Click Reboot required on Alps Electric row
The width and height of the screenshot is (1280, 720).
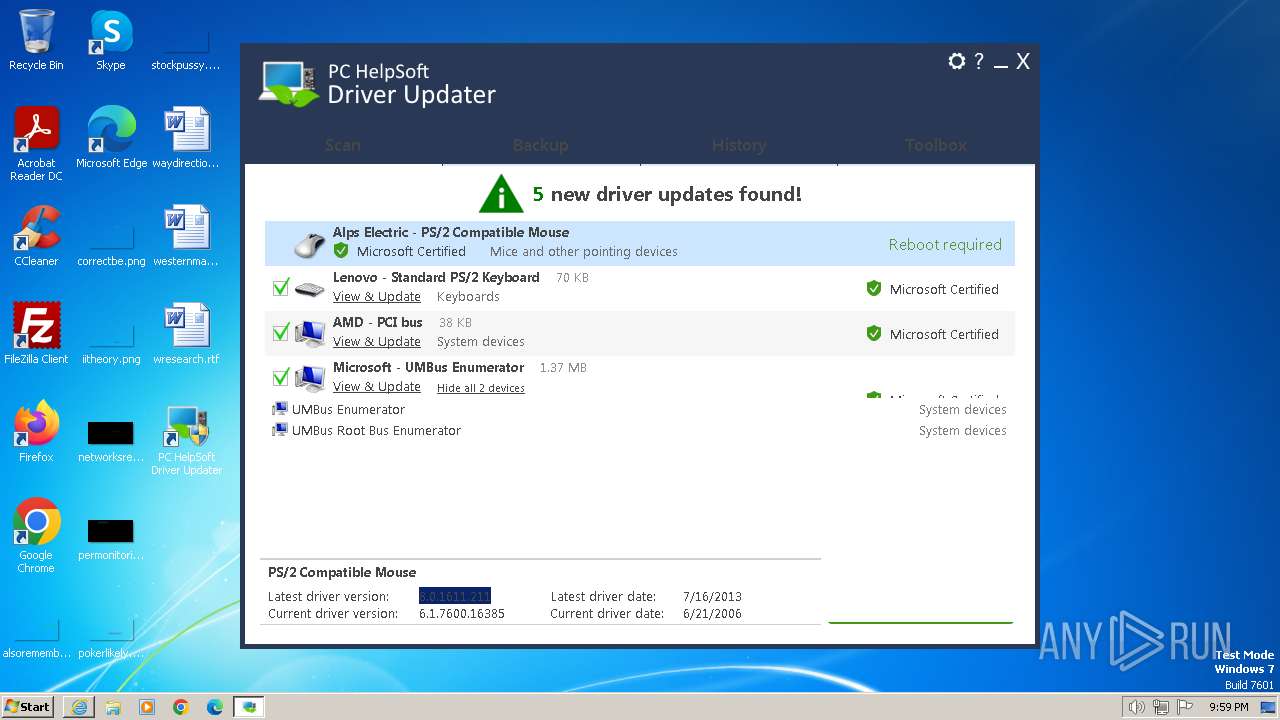coord(945,244)
